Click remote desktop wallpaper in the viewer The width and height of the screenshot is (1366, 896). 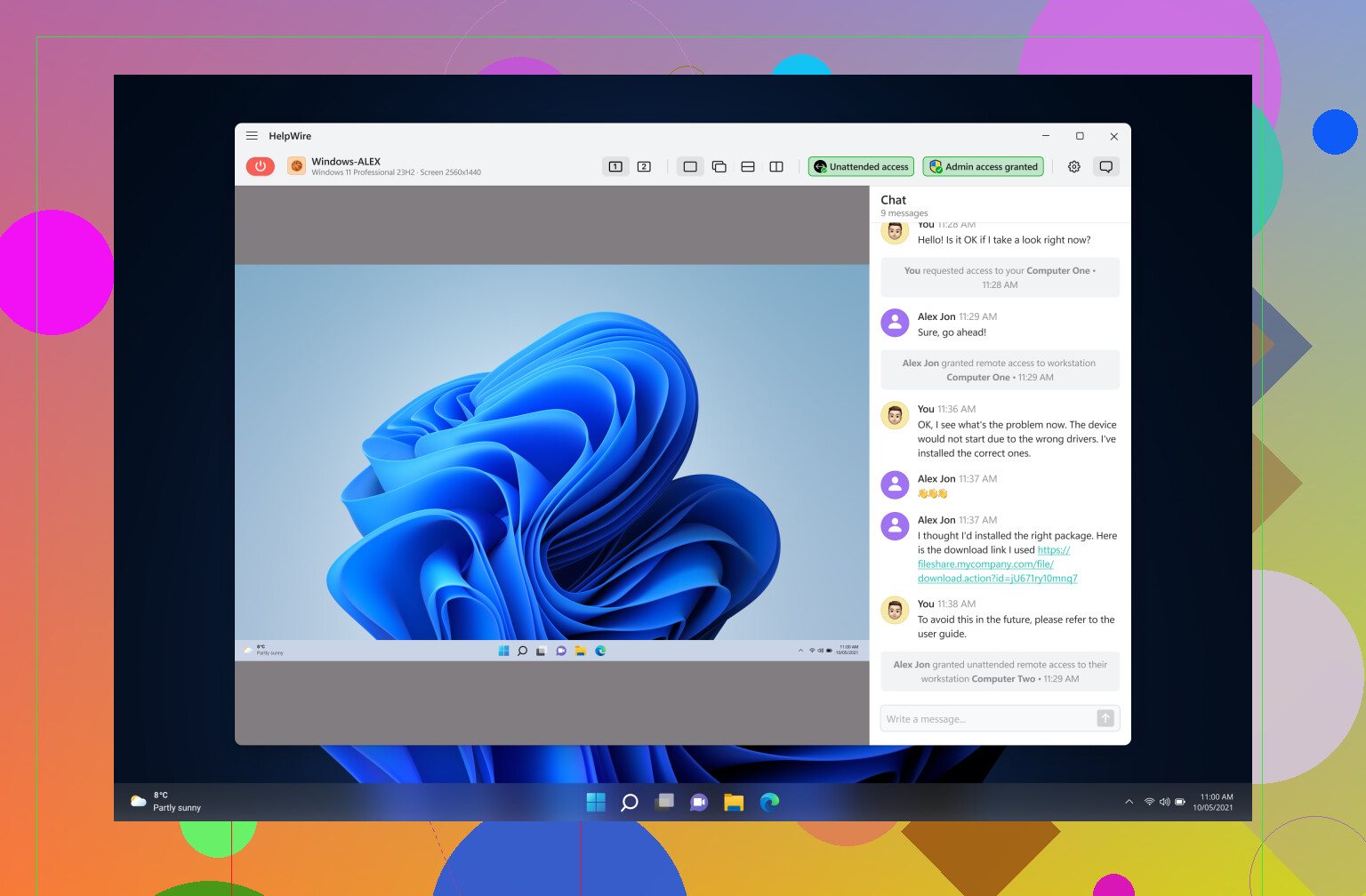tap(551, 452)
